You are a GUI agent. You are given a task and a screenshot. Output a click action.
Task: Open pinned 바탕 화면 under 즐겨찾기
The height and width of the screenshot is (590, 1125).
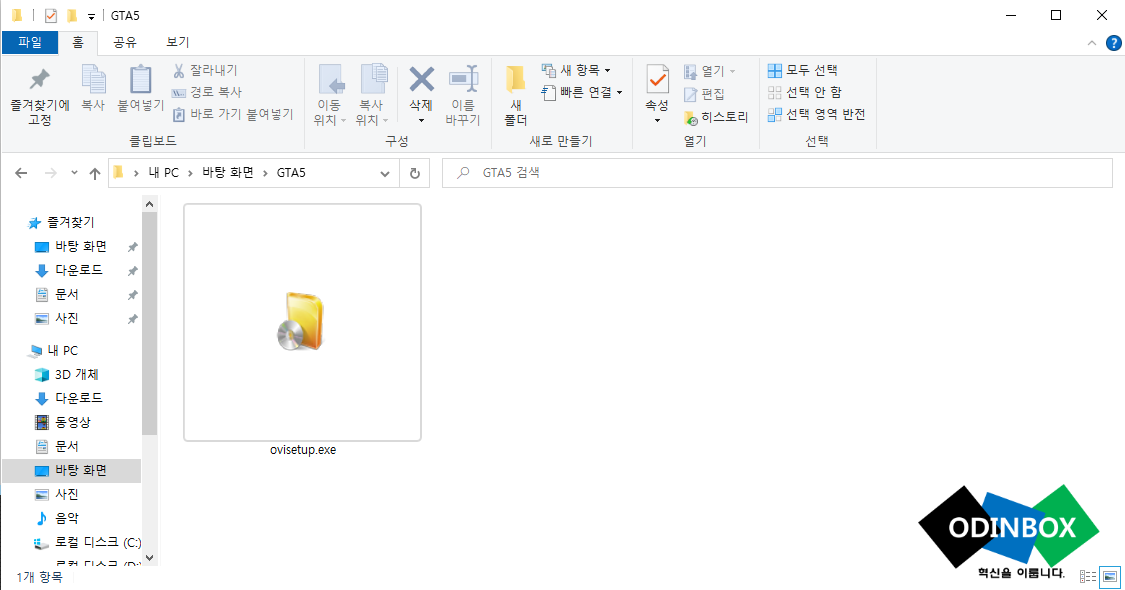(x=80, y=246)
